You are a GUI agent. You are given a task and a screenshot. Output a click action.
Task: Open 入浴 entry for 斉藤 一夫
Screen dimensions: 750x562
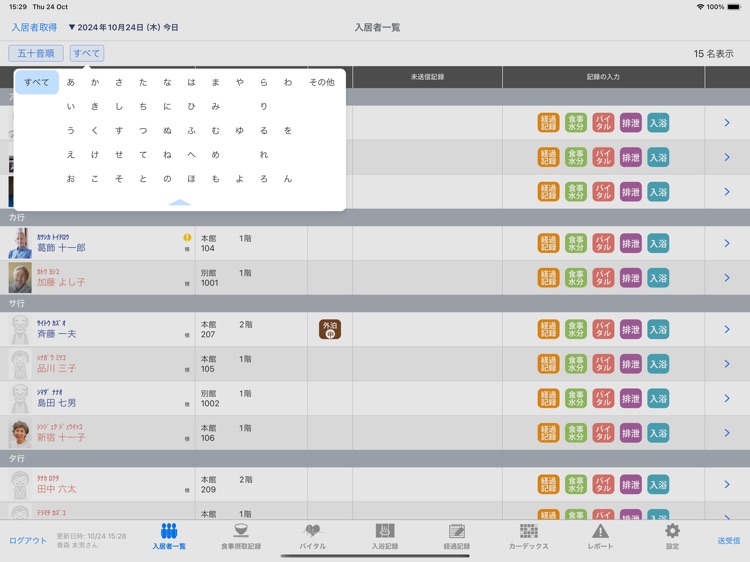coord(658,330)
